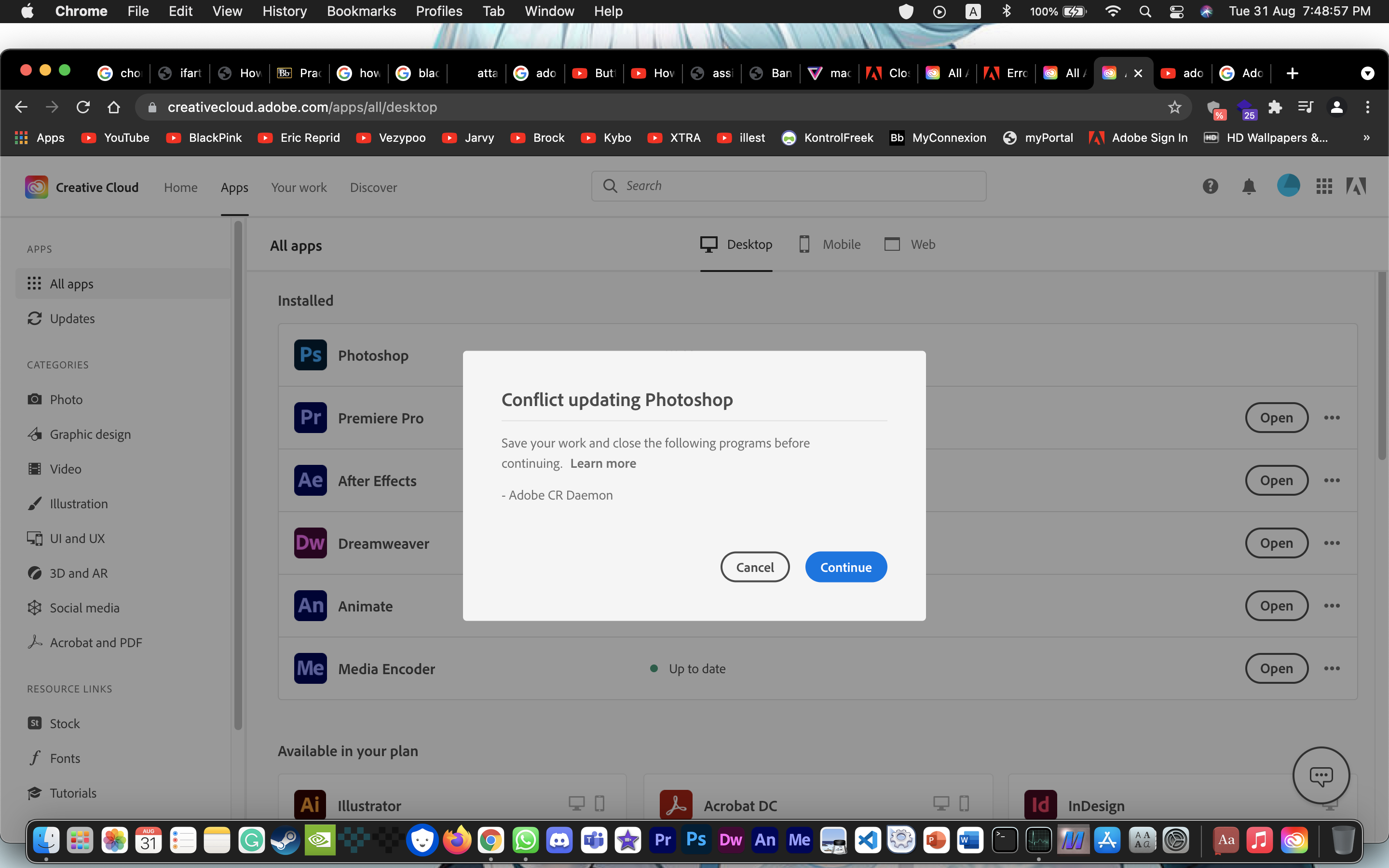Open Photoshop from the installed apps list
1389x868 pixels.
pyautogui.click(x=310, y=355)
